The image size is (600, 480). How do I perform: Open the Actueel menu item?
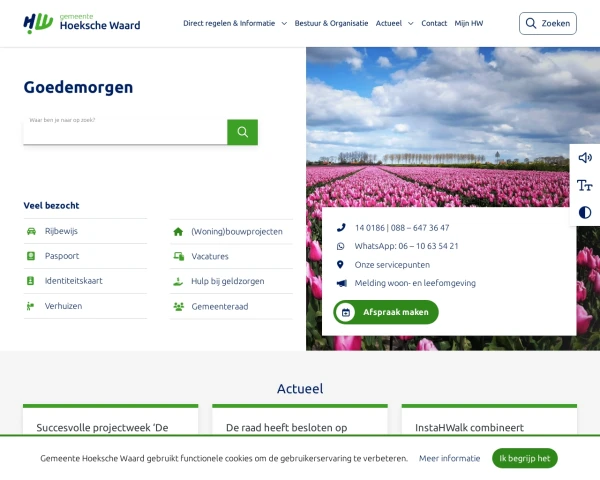click(389, 23)
